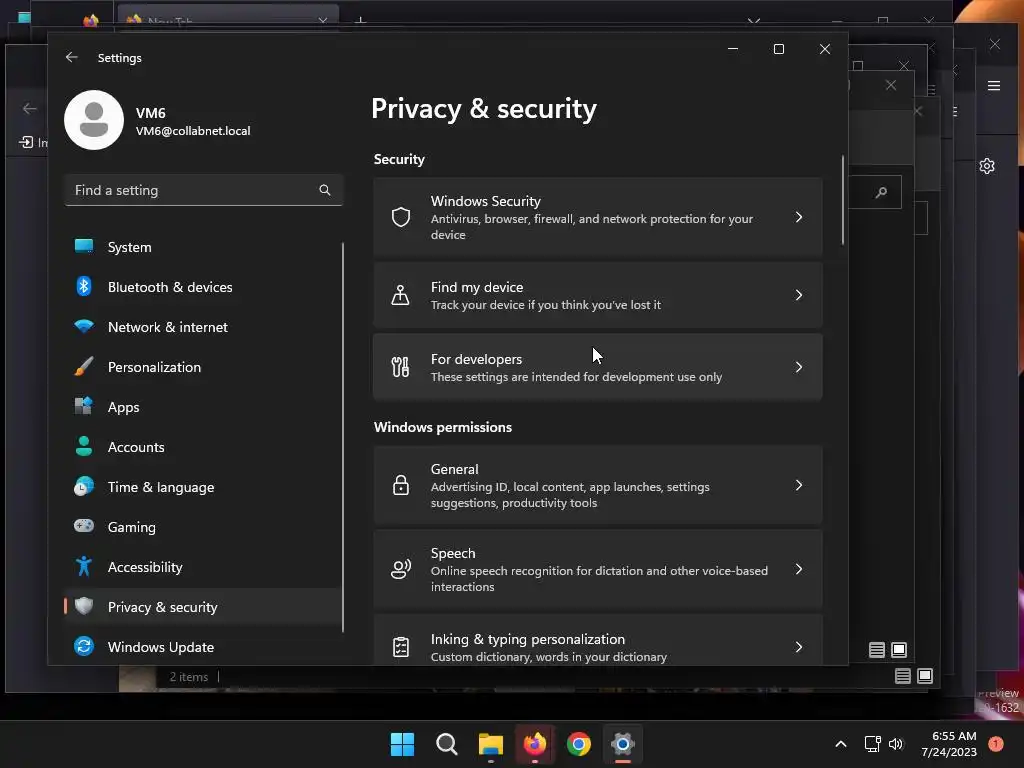Click the network icon in system tray
This screenshot has height=768, width=1024.
872,744
